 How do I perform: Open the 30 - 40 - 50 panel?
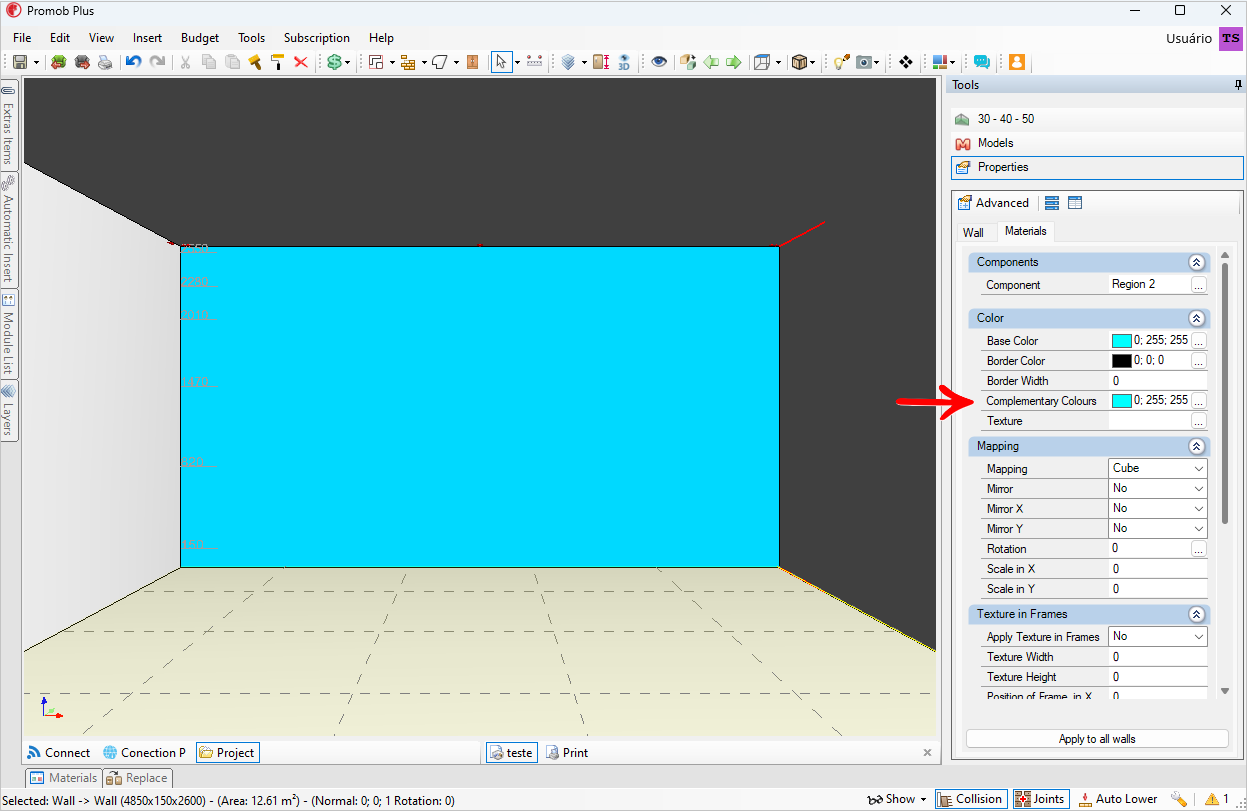pos(1097,119)
